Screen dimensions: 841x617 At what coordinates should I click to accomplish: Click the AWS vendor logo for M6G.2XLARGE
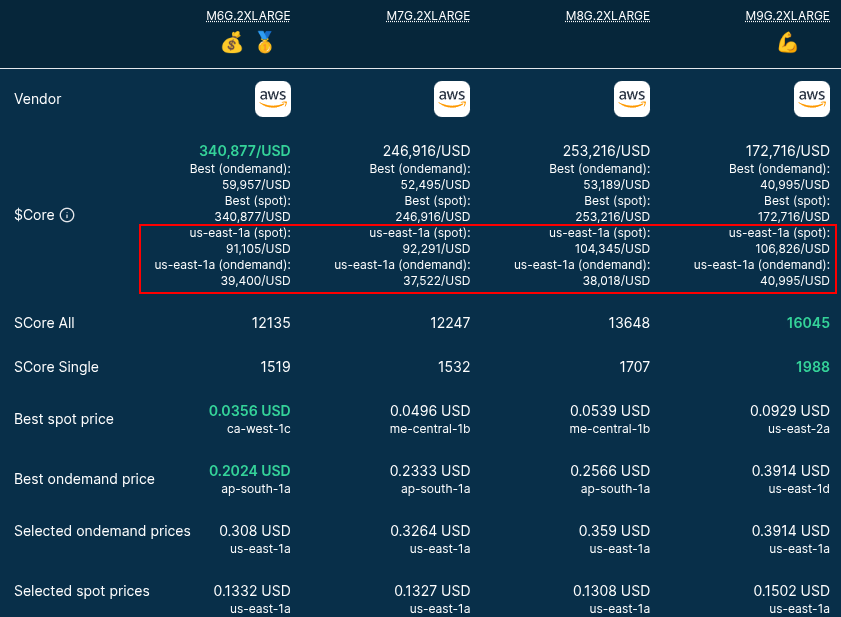coord(273,99)
